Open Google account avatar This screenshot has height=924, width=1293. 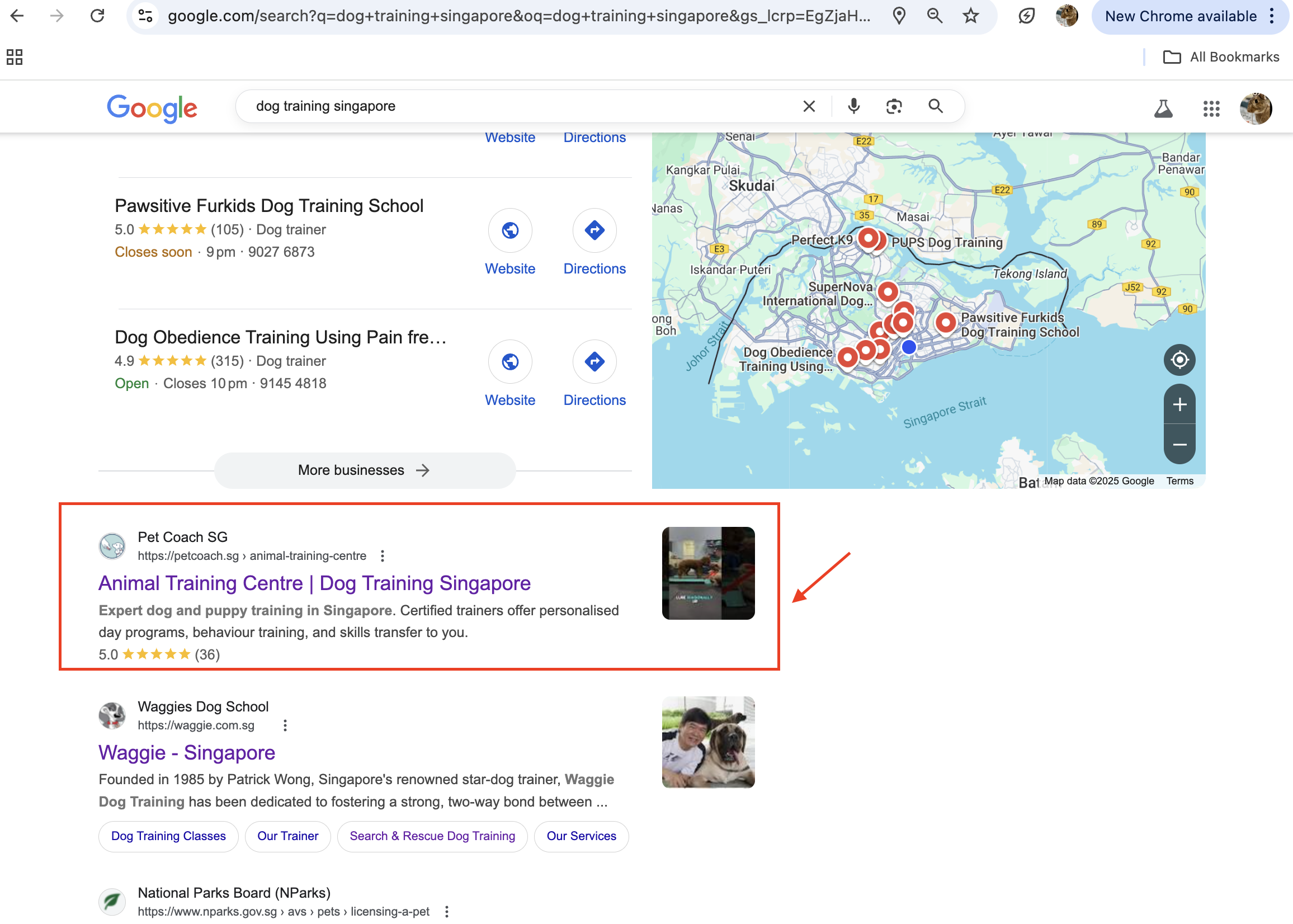1256,108
